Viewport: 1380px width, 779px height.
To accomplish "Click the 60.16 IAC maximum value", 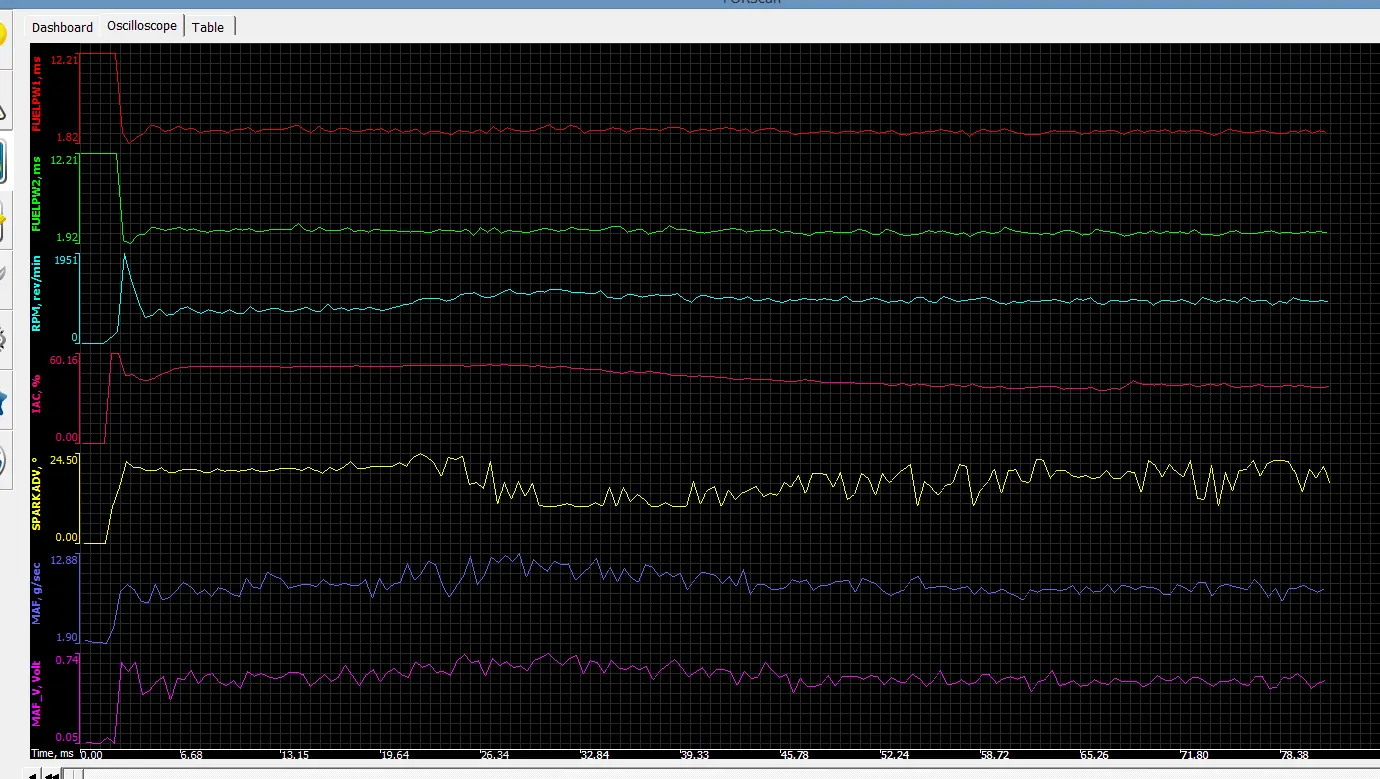I will coord(64,360).
